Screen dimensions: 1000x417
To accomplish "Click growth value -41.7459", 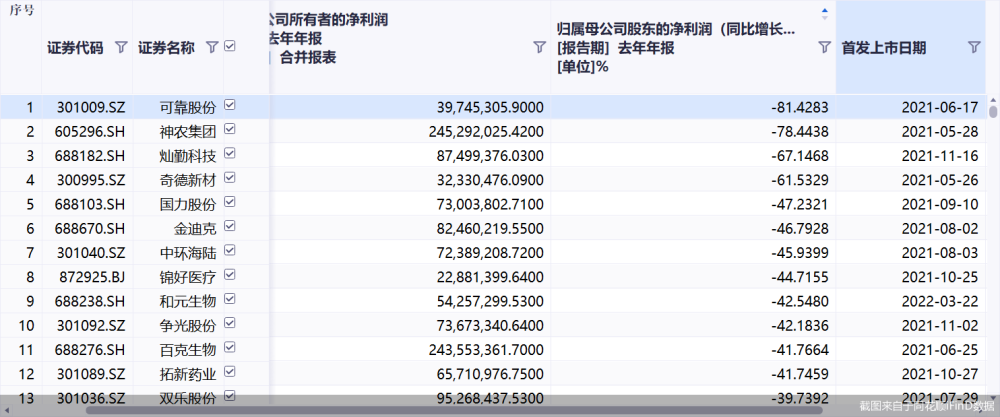I will (800, 374).
